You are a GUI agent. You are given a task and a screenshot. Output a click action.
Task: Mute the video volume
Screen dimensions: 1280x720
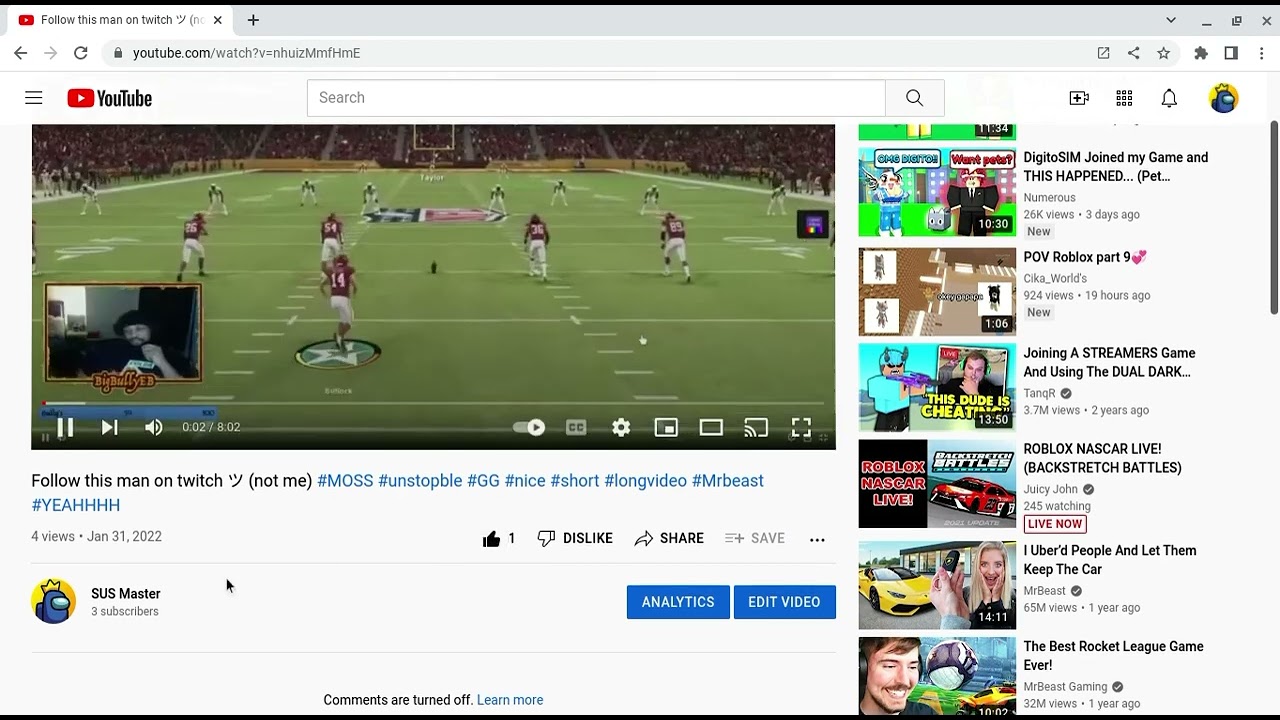(x=153, y=428)
